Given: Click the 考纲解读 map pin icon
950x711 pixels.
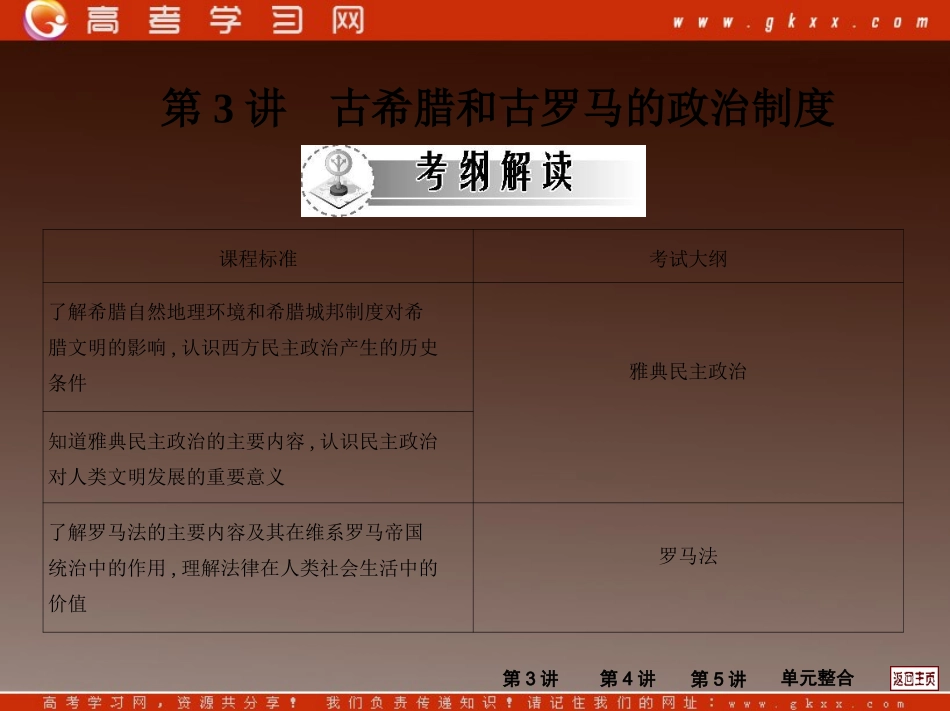Looking at the screenshot, I should (x=339, y=180).
